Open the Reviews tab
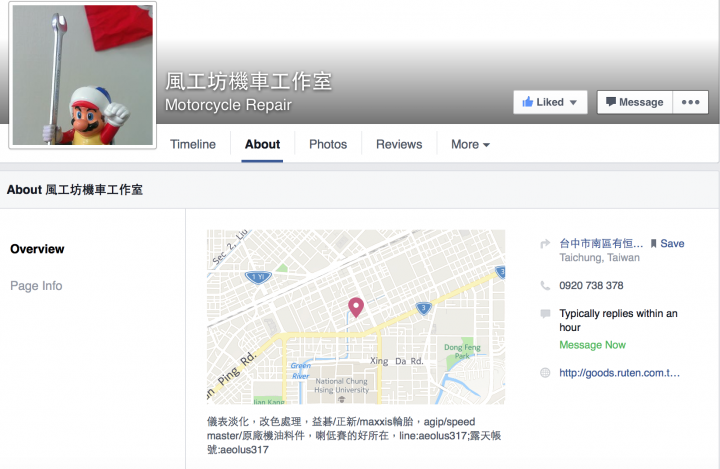720x469 pixels. click(x=399, y=144)
